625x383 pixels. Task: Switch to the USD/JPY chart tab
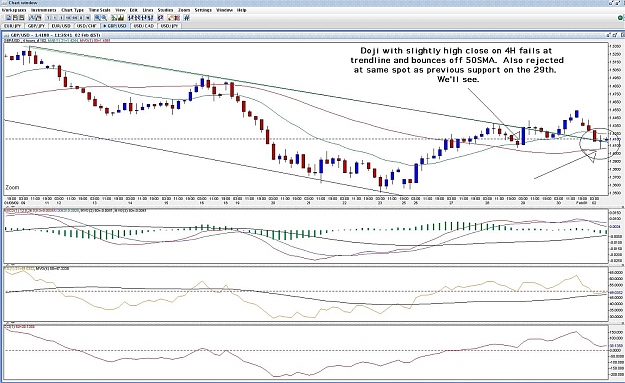pyautogui.click(x=170, y=26)
